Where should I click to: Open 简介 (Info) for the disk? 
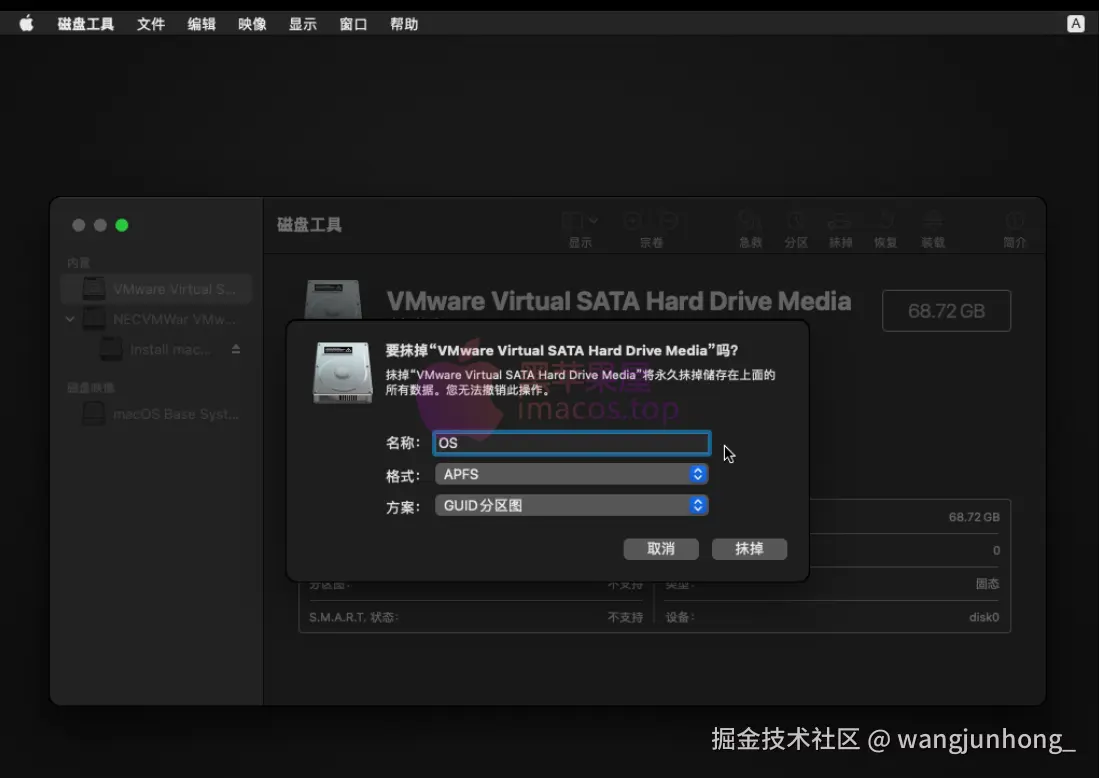pyautogui.click(x=1014, y=226)
